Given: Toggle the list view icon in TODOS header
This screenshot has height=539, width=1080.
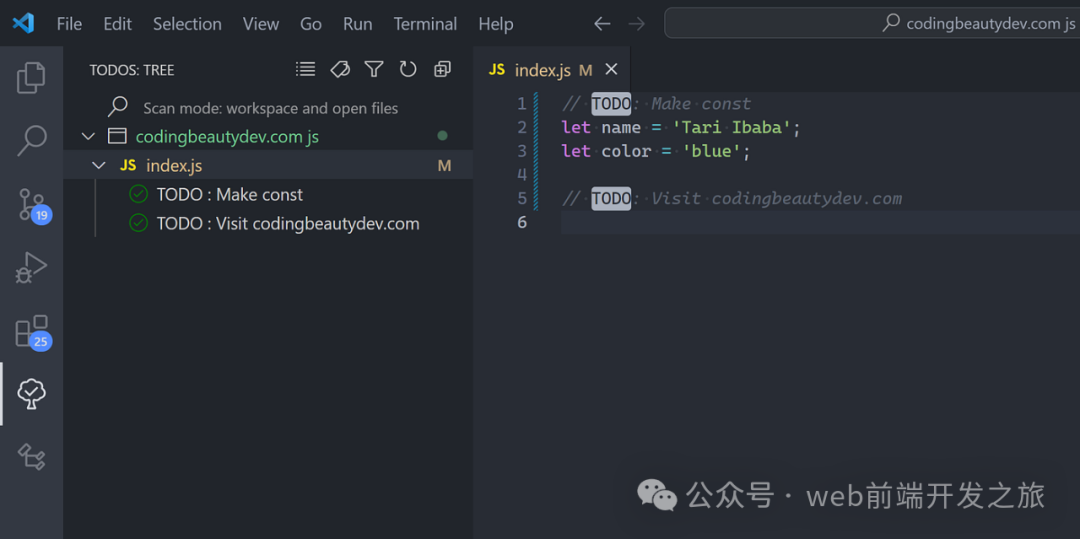Looking at the screenshot, I should point(306,69).
